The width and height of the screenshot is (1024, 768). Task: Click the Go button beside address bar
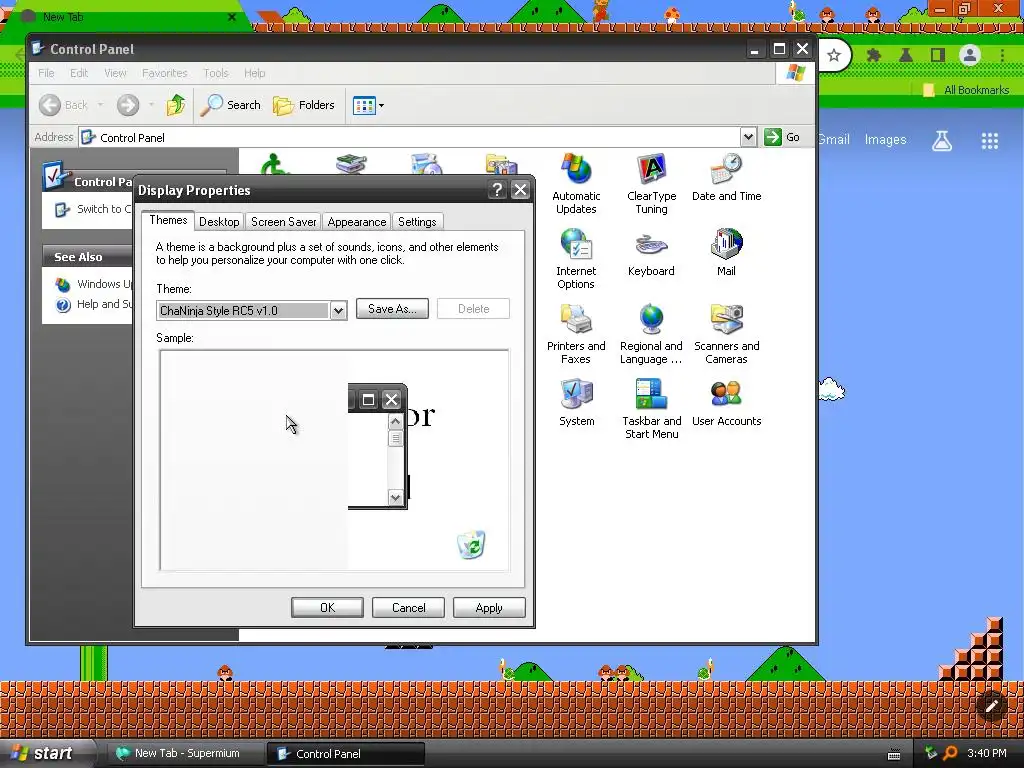click(x=782, y=137)
